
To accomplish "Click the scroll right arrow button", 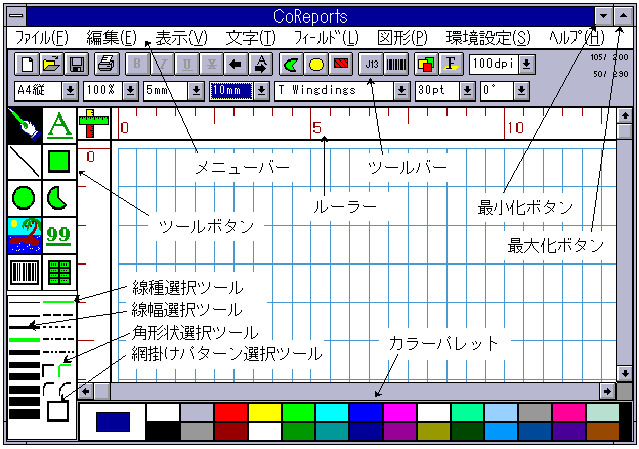I will coord(608,392).
